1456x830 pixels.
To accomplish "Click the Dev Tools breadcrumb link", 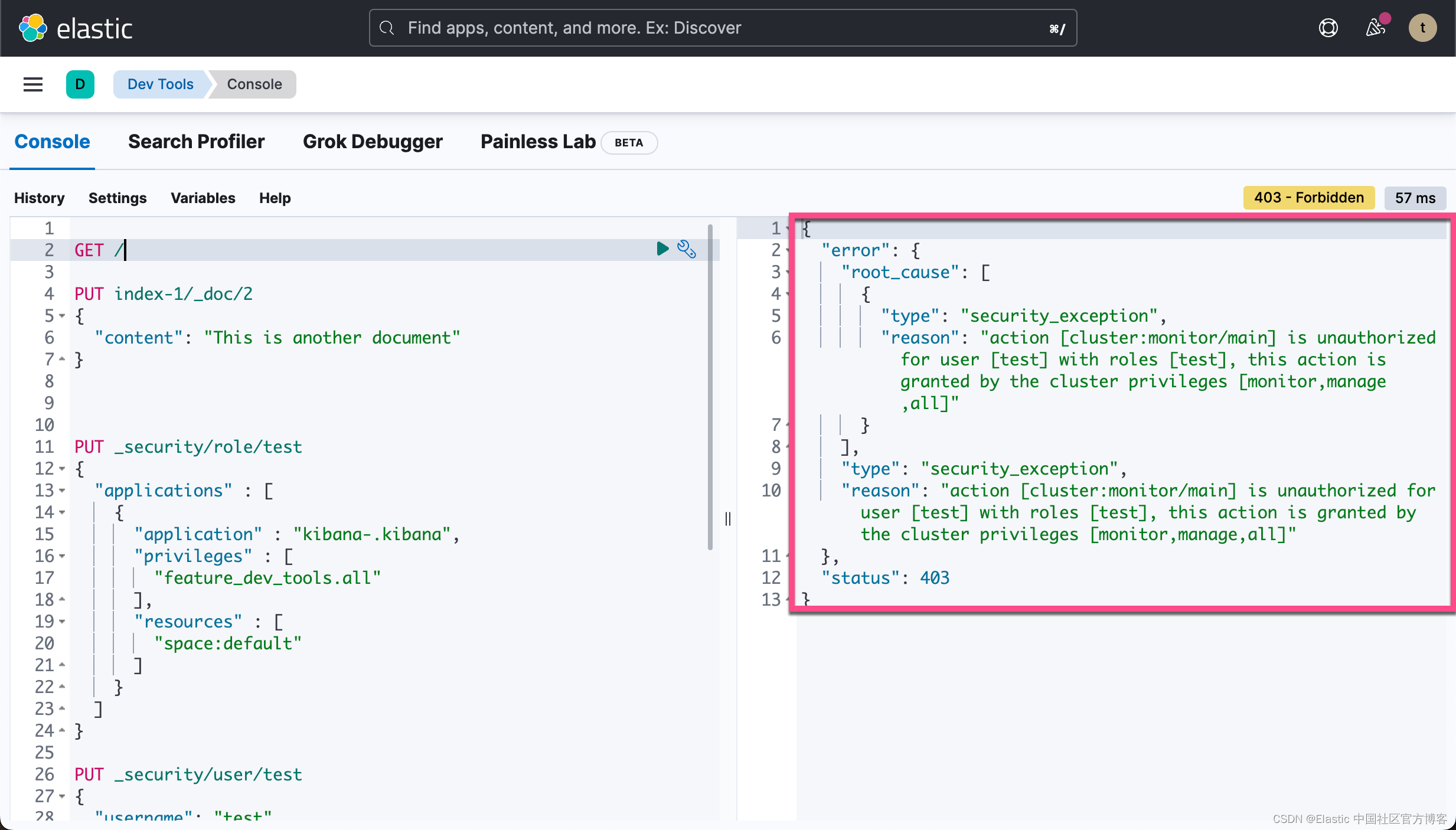I will [160, 84].
